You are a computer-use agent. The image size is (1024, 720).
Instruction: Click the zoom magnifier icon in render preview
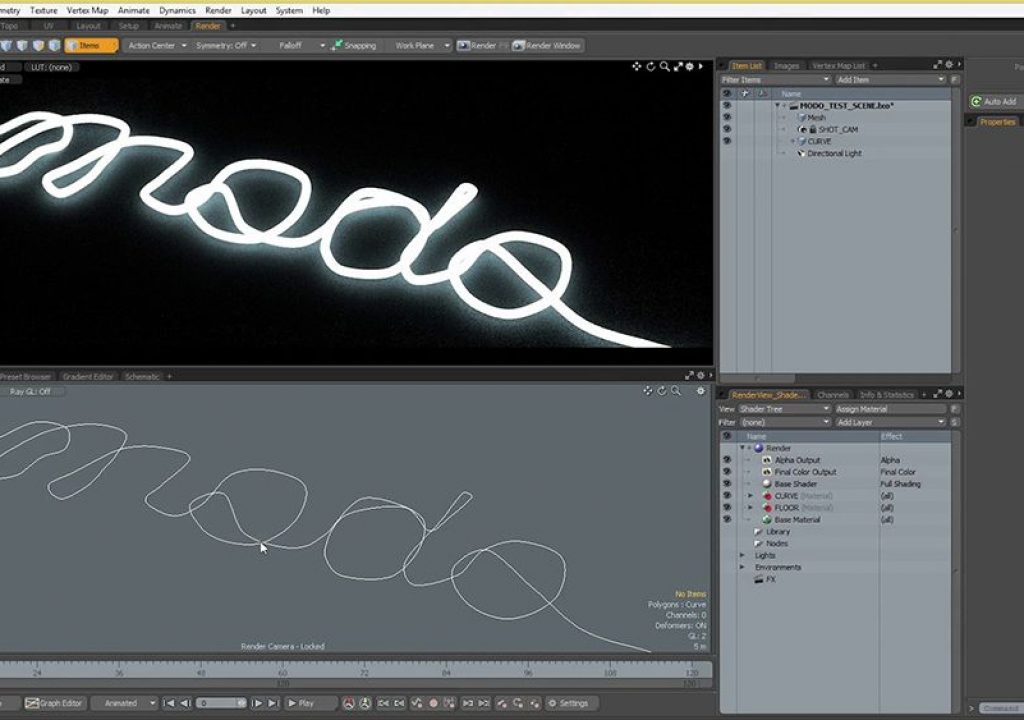point(664,66)
